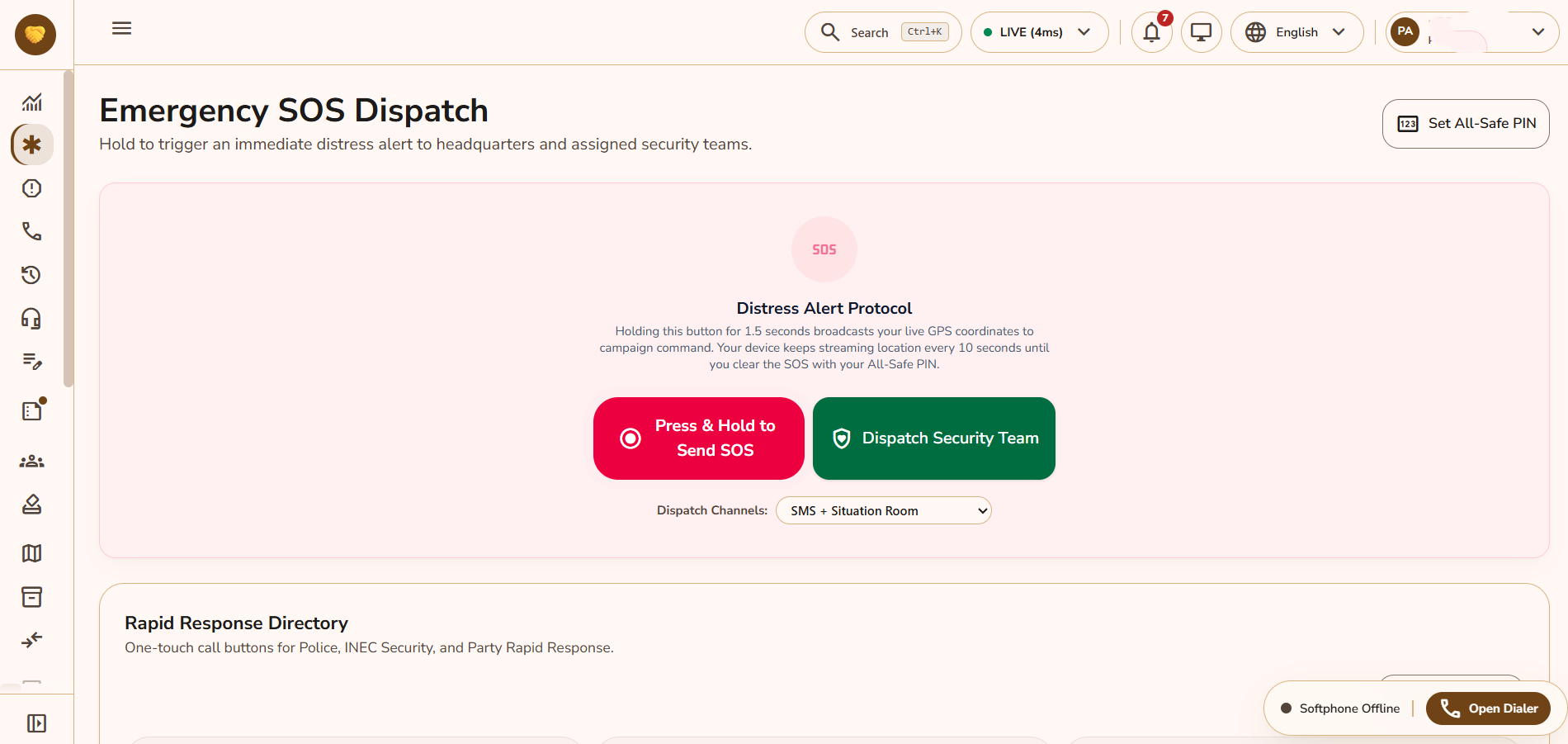This screenshot has height=744, width=1568.
Task: Click the merge arrows sidebar icon
Action: pyautogui.click(x=32, y=640)
